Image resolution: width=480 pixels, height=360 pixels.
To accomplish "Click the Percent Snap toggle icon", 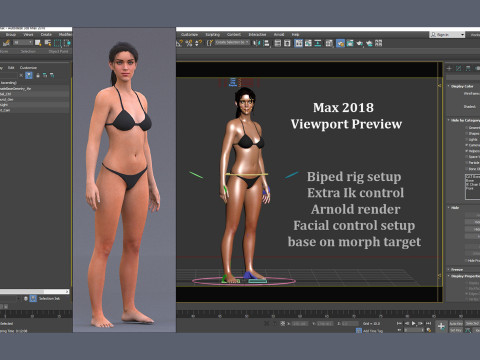I will [x=189, y=43].
